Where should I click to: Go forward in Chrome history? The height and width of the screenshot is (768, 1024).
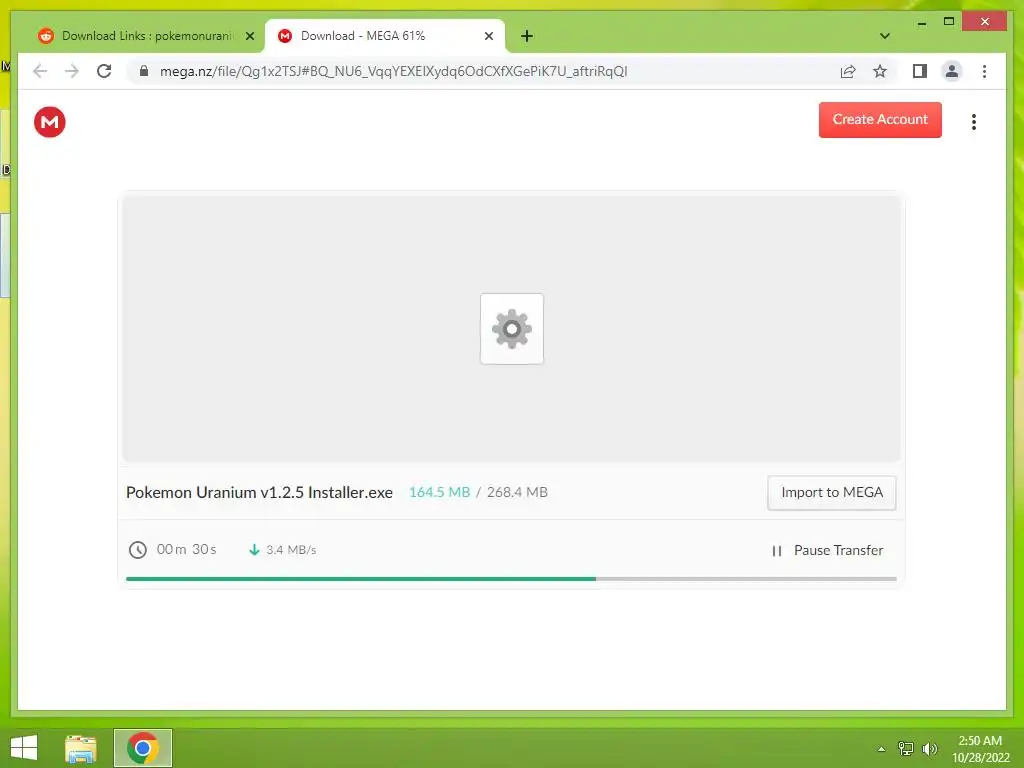tap(72, 71)
